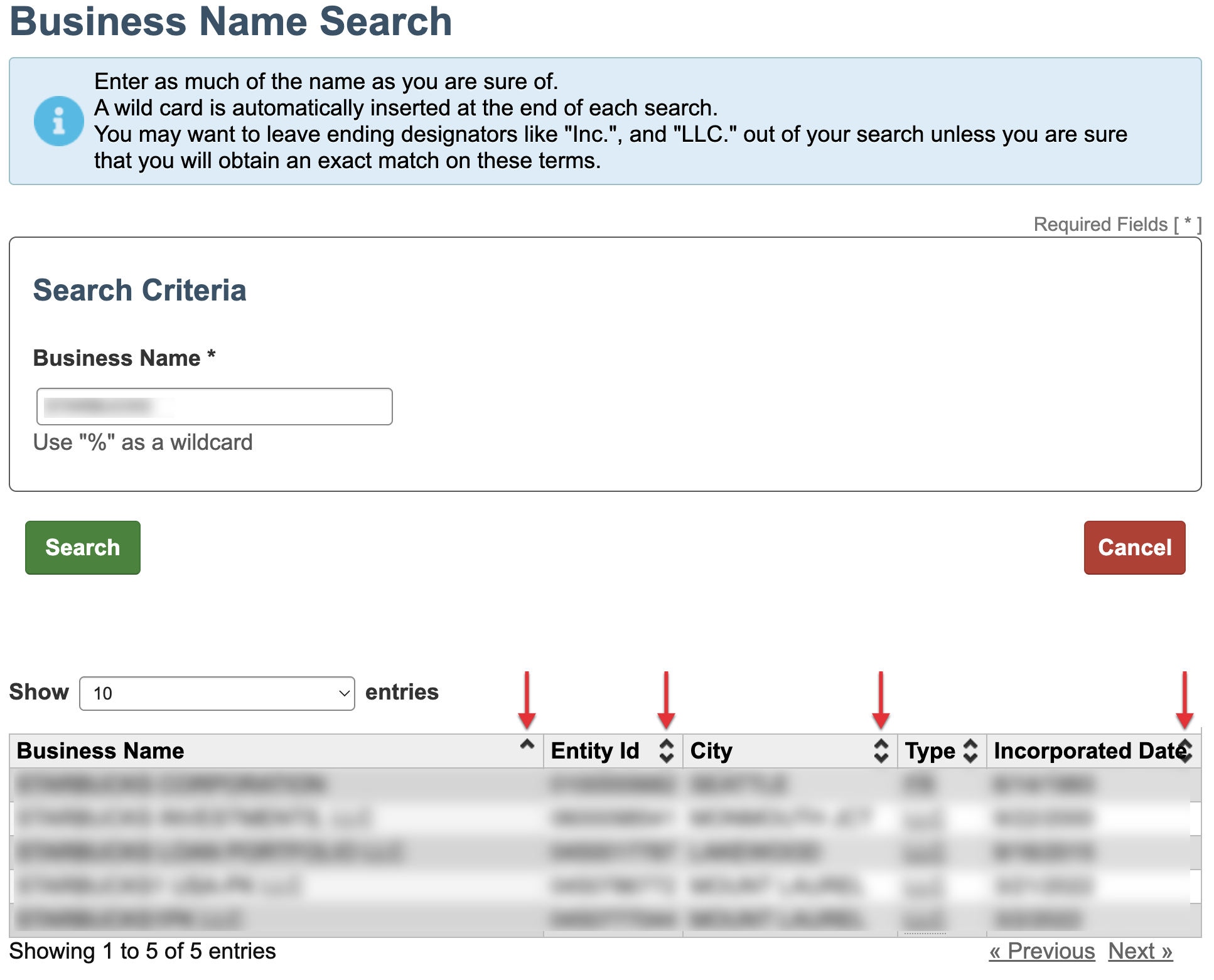Click the Incorporated Date header text
1214x980 pixels.
tap(1087, 751)
